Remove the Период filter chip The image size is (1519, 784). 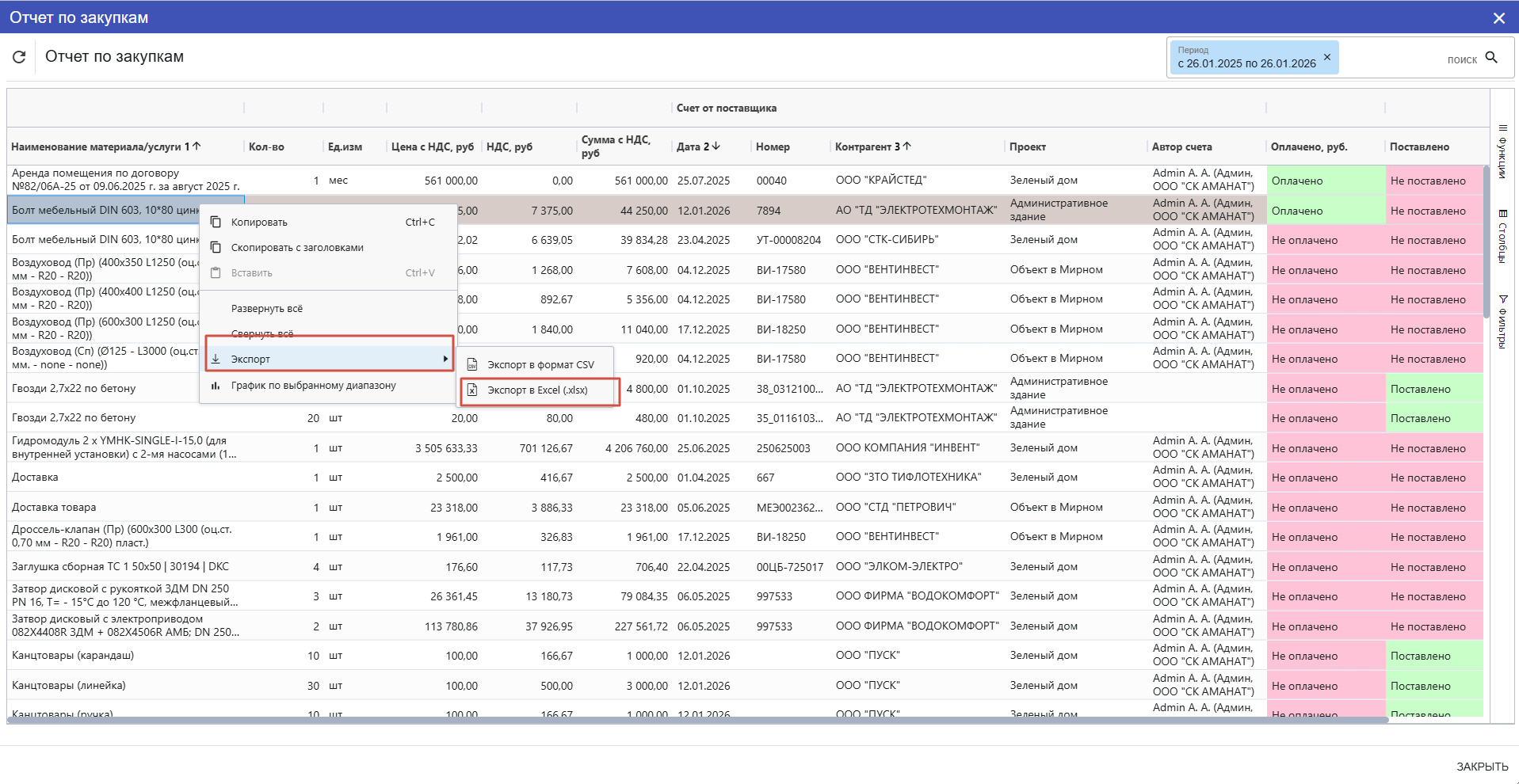[x=1326, y=57]
